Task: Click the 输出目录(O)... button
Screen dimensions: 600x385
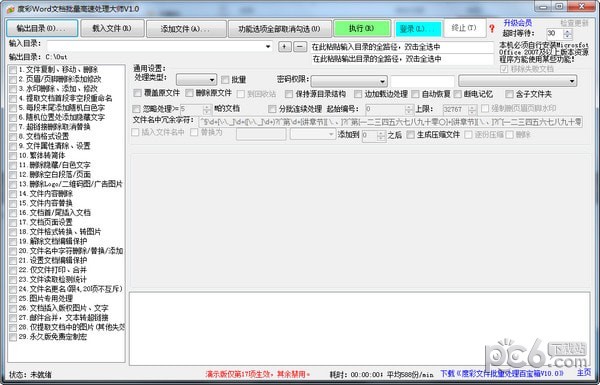Action: pyautogui.click(x=42, y=28)
